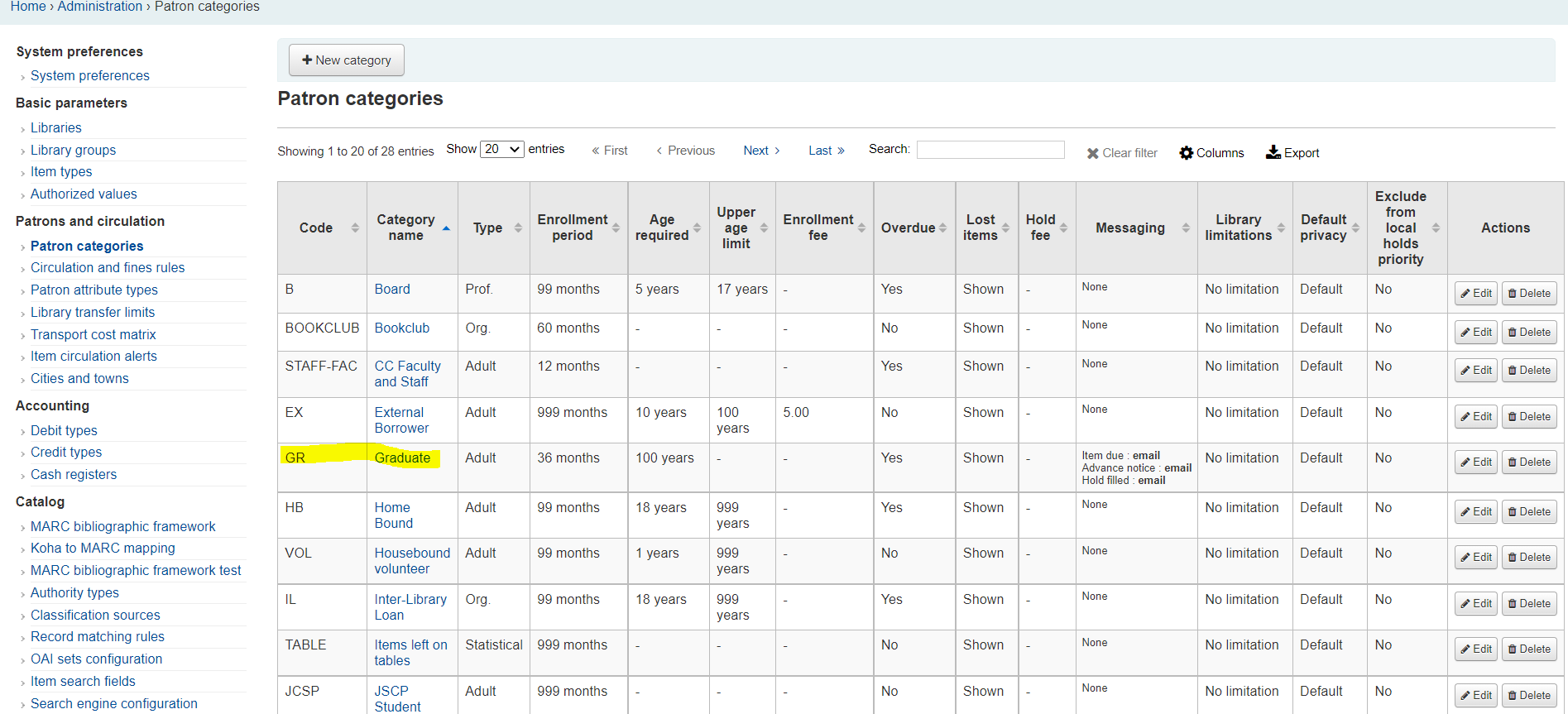Open Patron attribute types link
The image size is (1568, 714).
(x=94, y=290)
